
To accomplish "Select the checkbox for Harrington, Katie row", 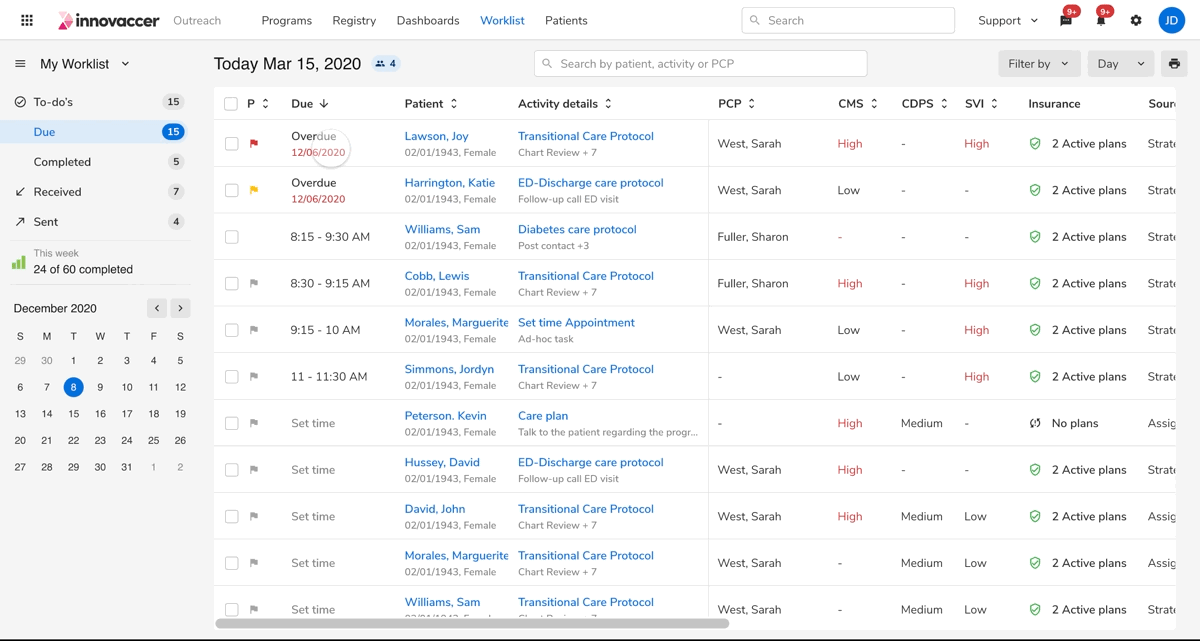I will tap(231, 190).
